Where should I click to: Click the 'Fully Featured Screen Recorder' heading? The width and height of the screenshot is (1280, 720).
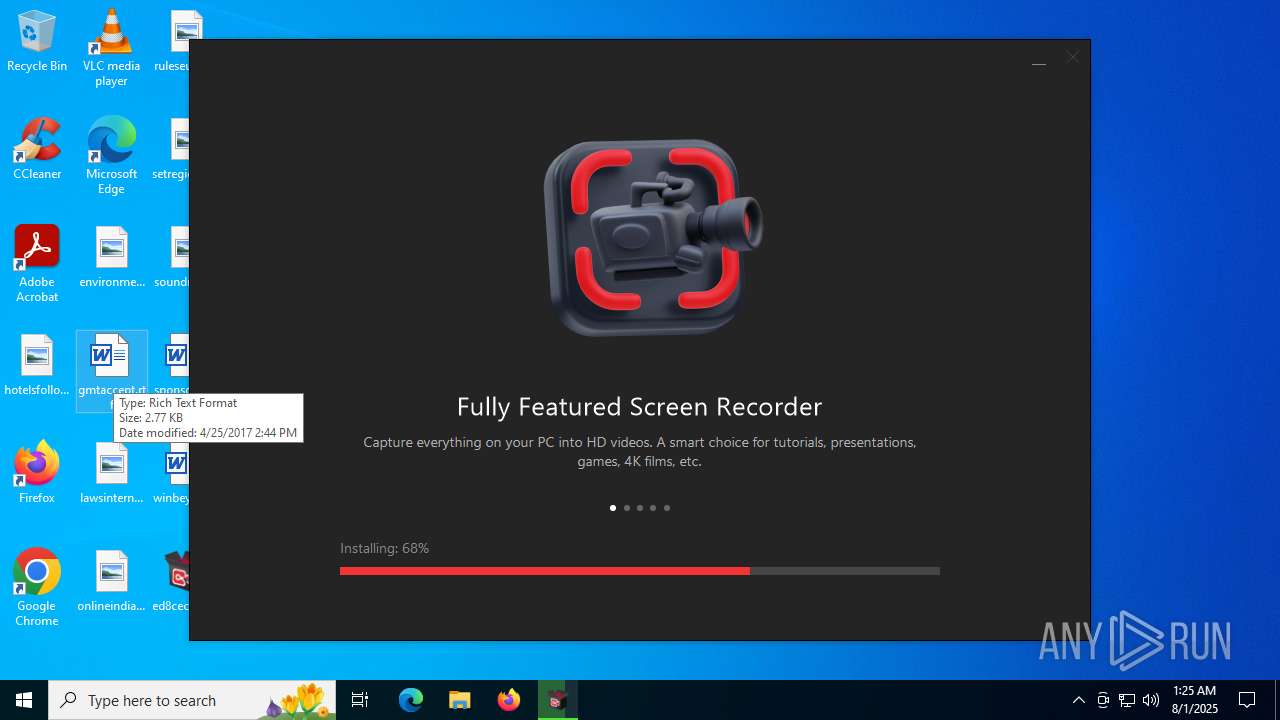coord(640,407)
